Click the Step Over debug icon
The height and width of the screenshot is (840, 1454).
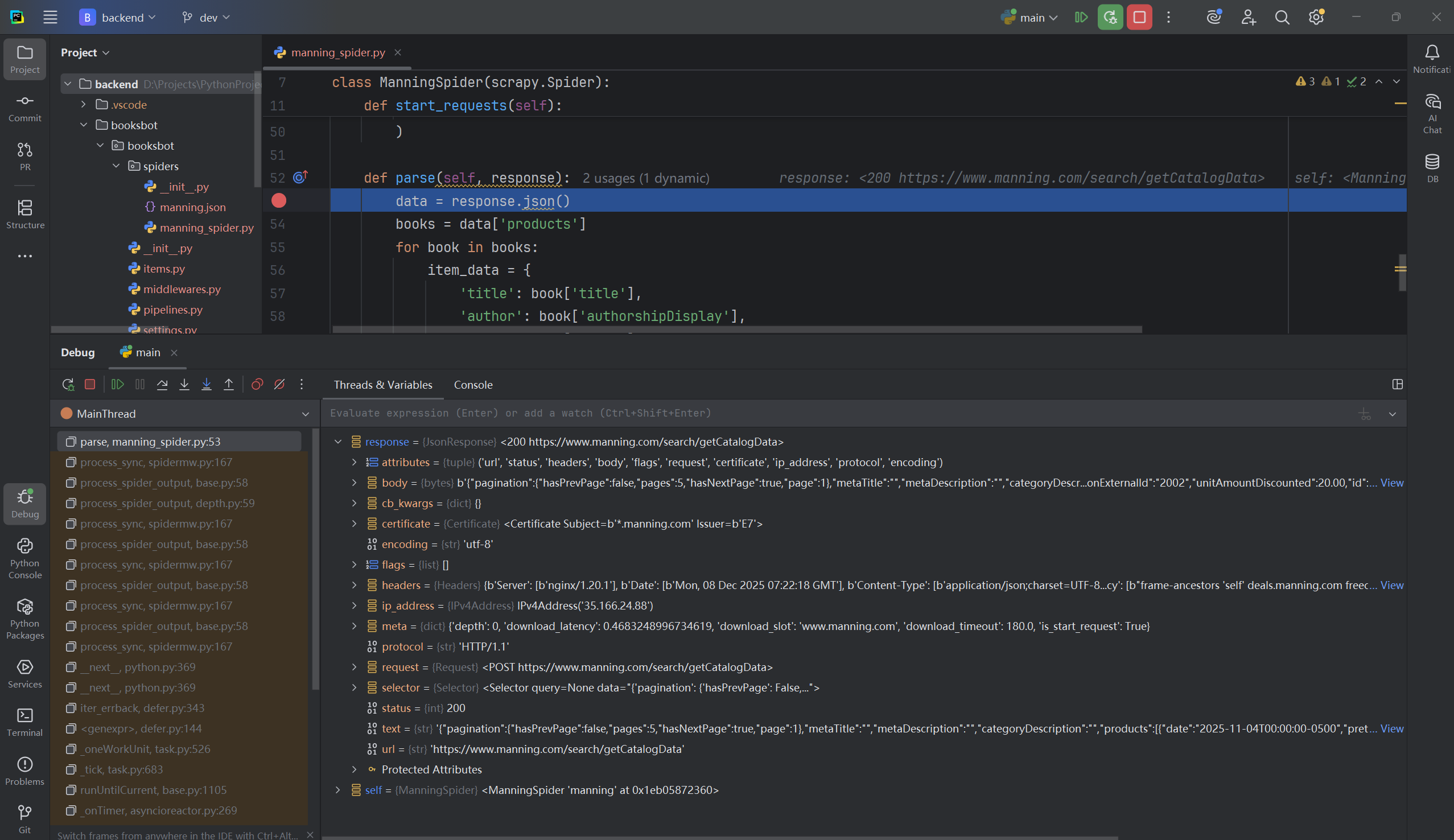tap(162, 385)
